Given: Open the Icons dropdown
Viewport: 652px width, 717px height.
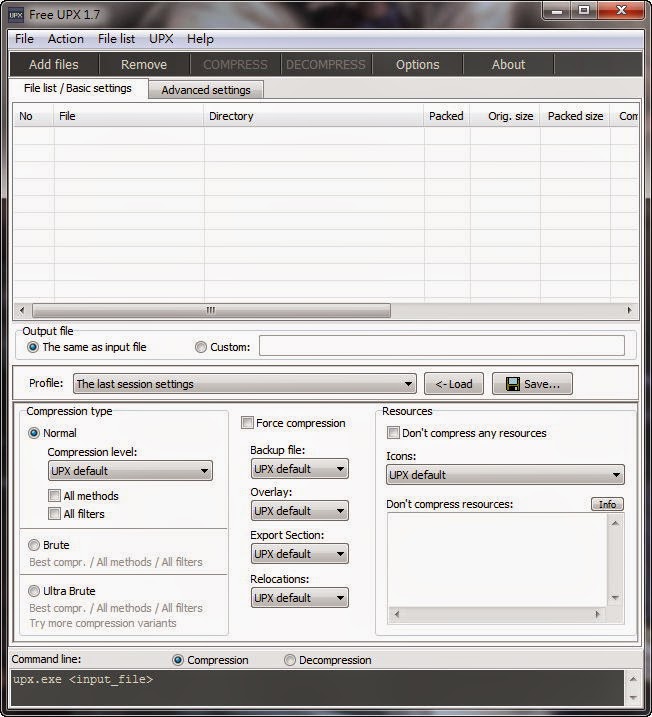Looking at the screenshot, I should (505, 475).
